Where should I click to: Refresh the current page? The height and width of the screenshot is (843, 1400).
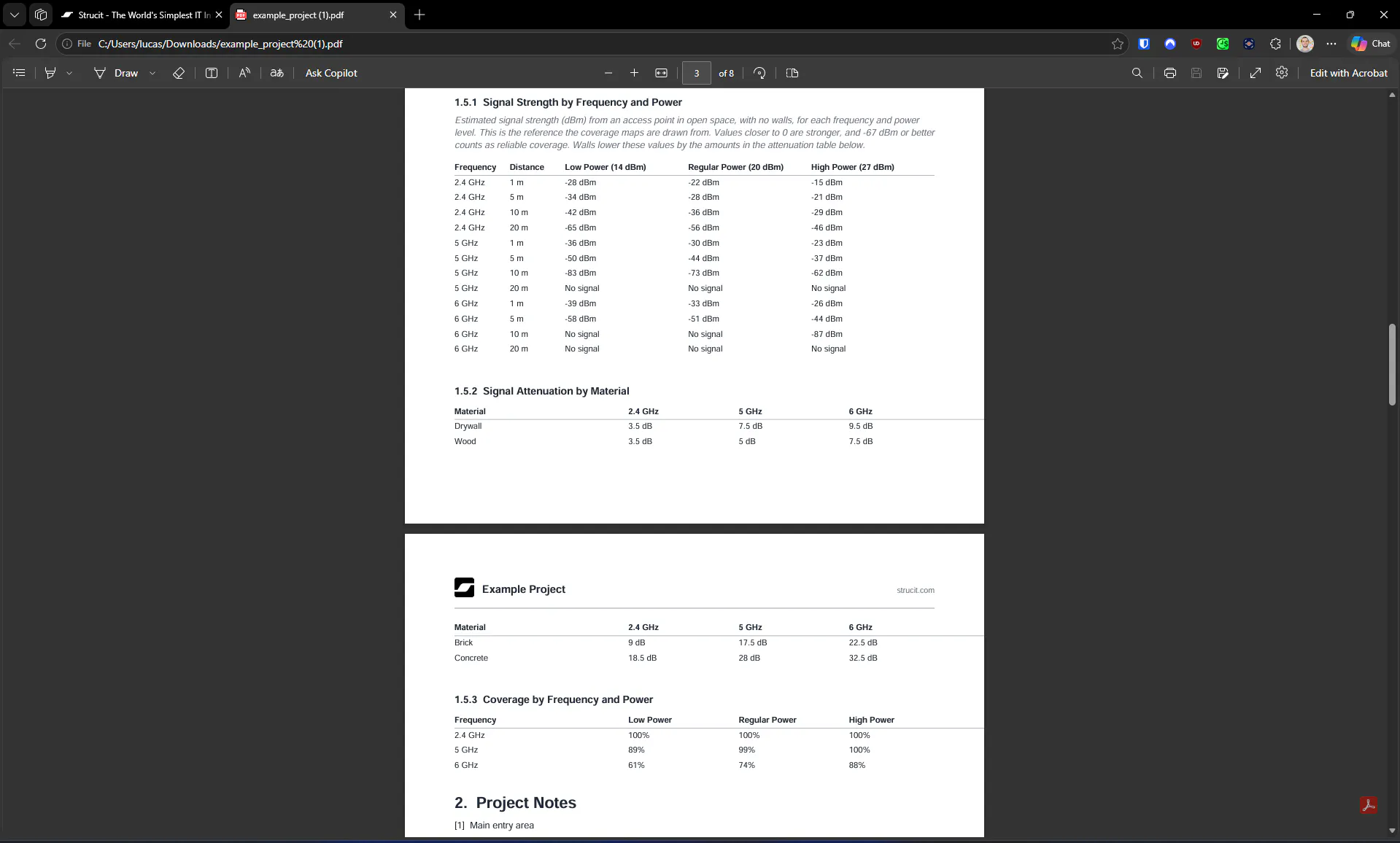pos(41,44)
